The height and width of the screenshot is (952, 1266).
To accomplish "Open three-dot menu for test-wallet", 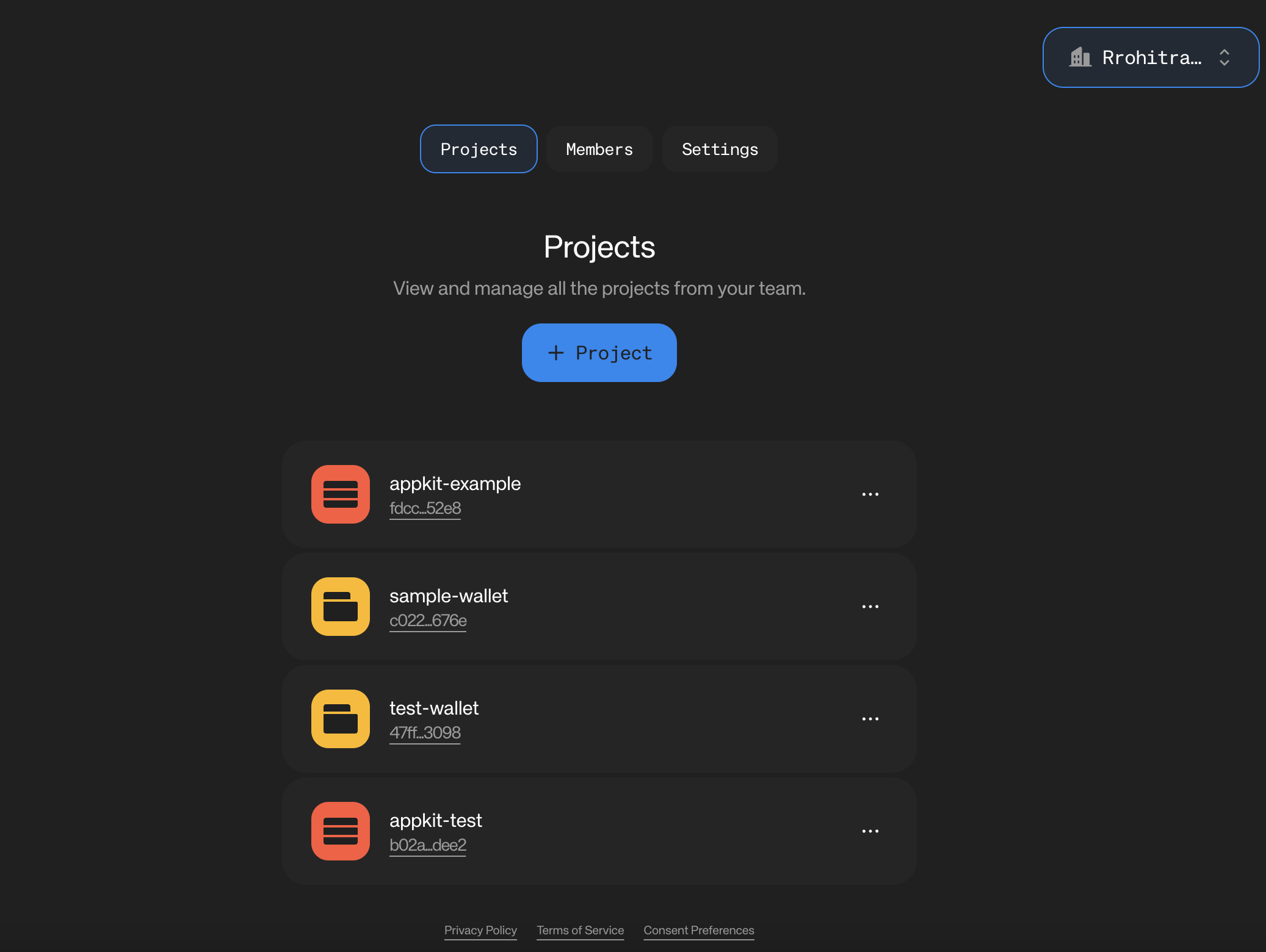I will click(x=870, y=719).
